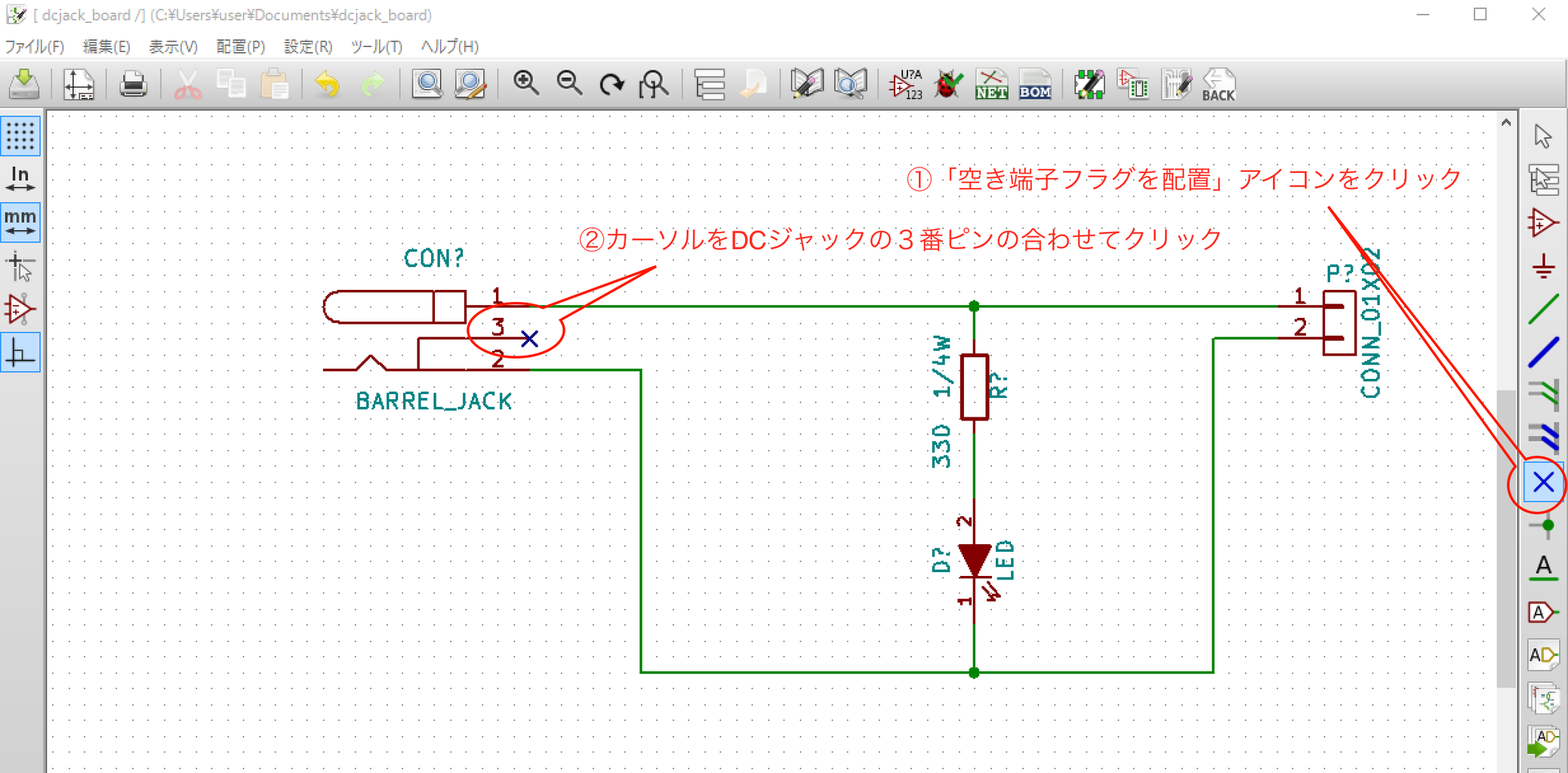Screen dimensions: 1568x773
Task: Open the page settings icon
Action: [79, 84]
